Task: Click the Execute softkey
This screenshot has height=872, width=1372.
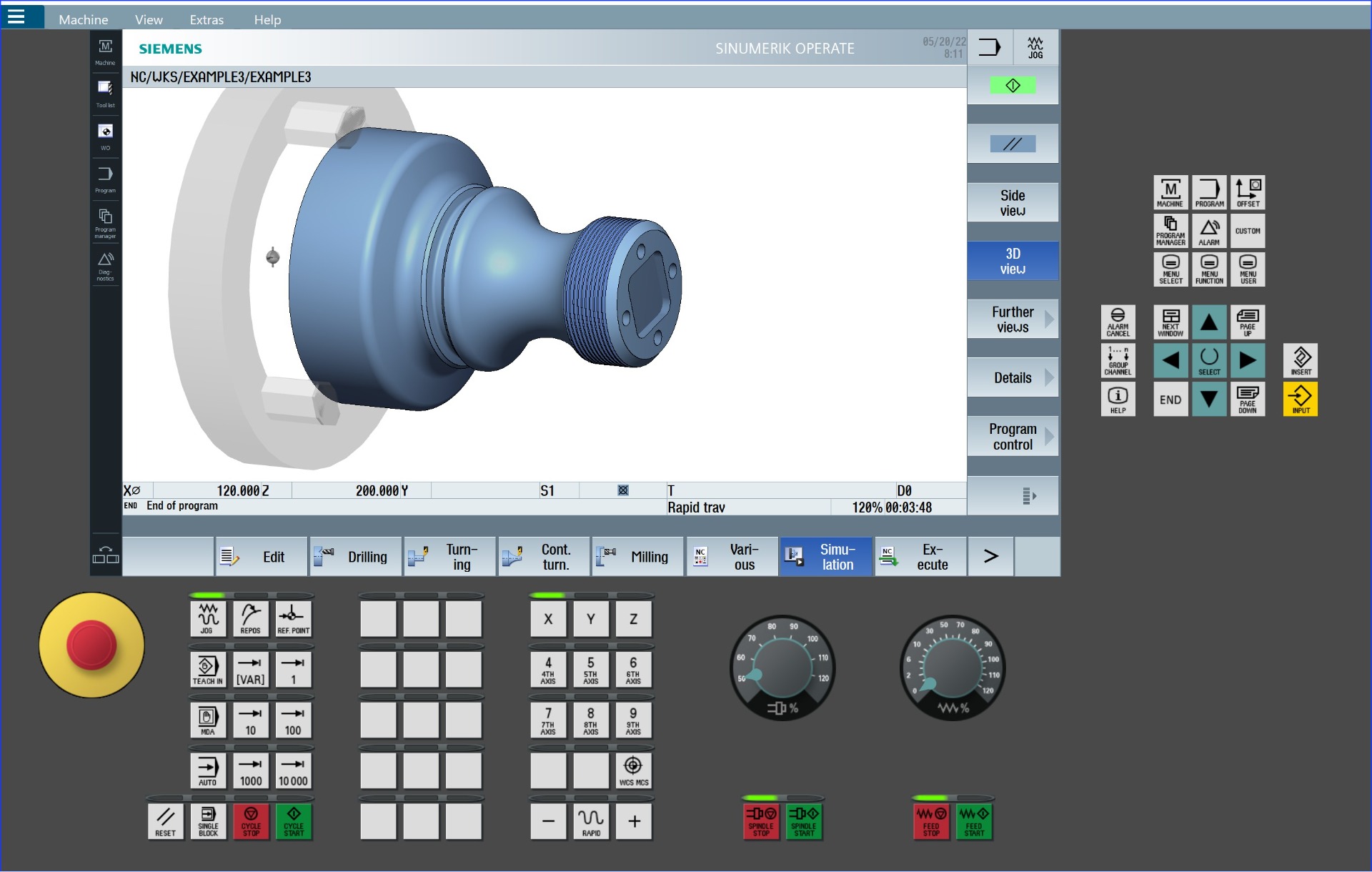Action: tap(920, 557)
